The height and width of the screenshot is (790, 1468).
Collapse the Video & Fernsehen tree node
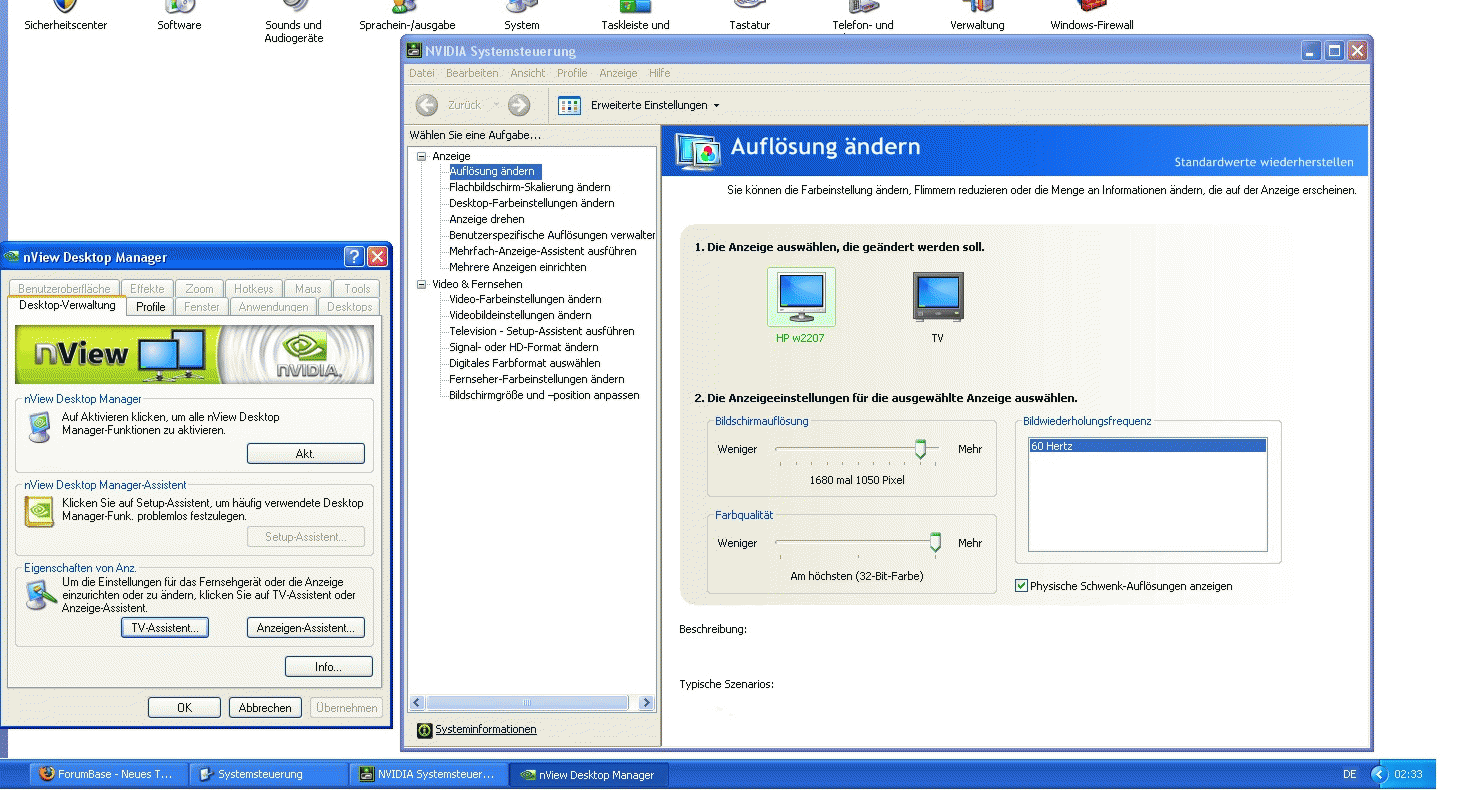click(421, 284)
